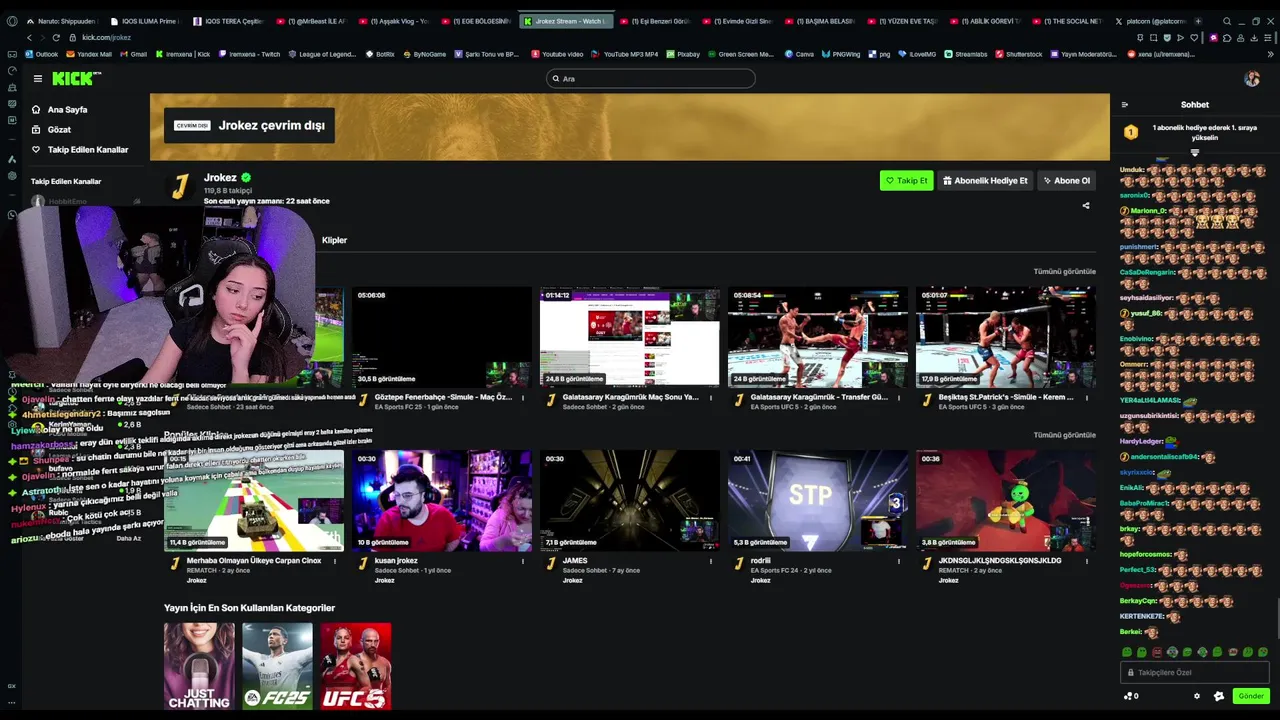Image resolution: width=1280 pixels, height=720 pixels.
Task: Reload the current page
Action: click(56, 37)
